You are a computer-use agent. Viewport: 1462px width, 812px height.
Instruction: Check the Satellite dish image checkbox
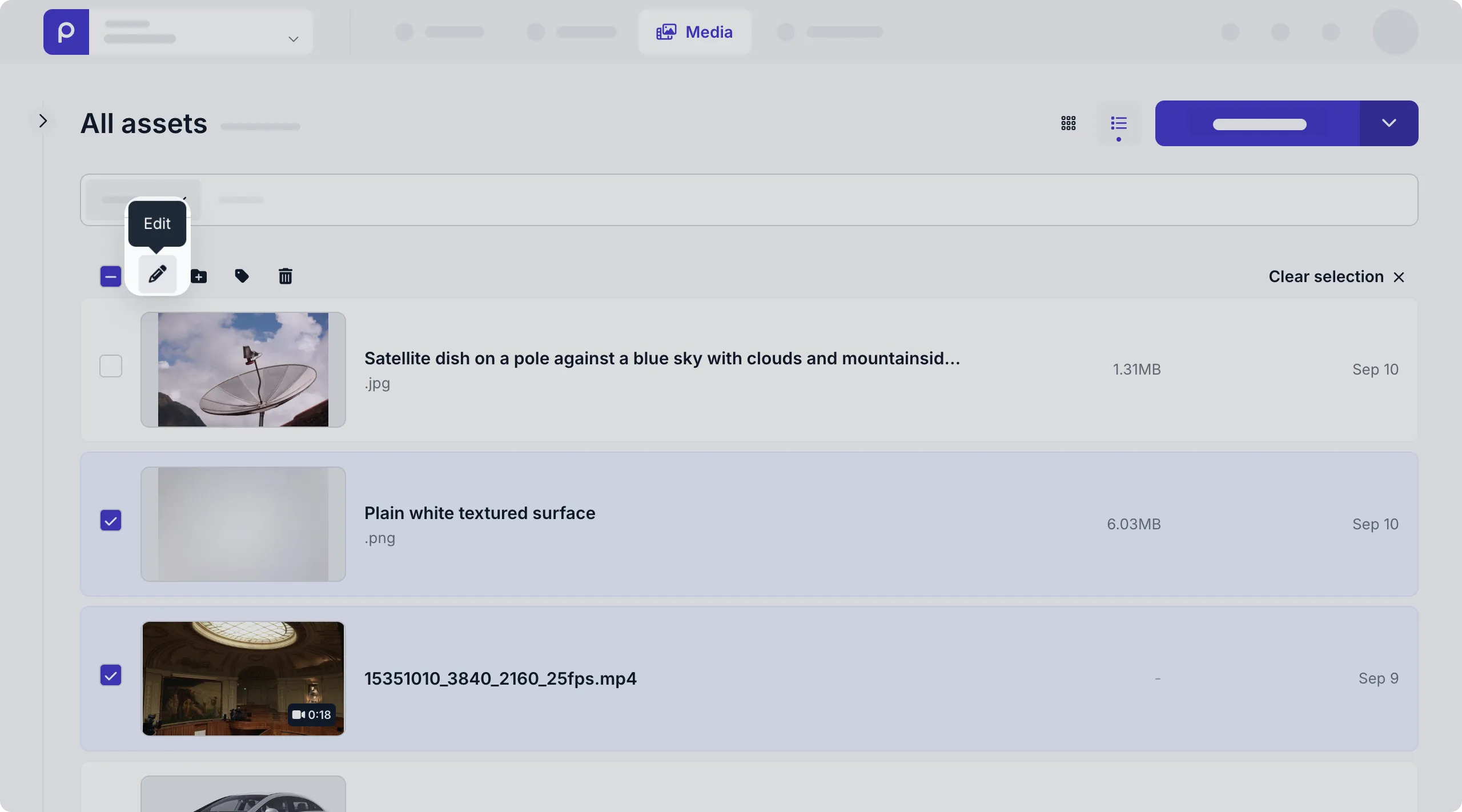pyautogui.click(x=111, y=366)
